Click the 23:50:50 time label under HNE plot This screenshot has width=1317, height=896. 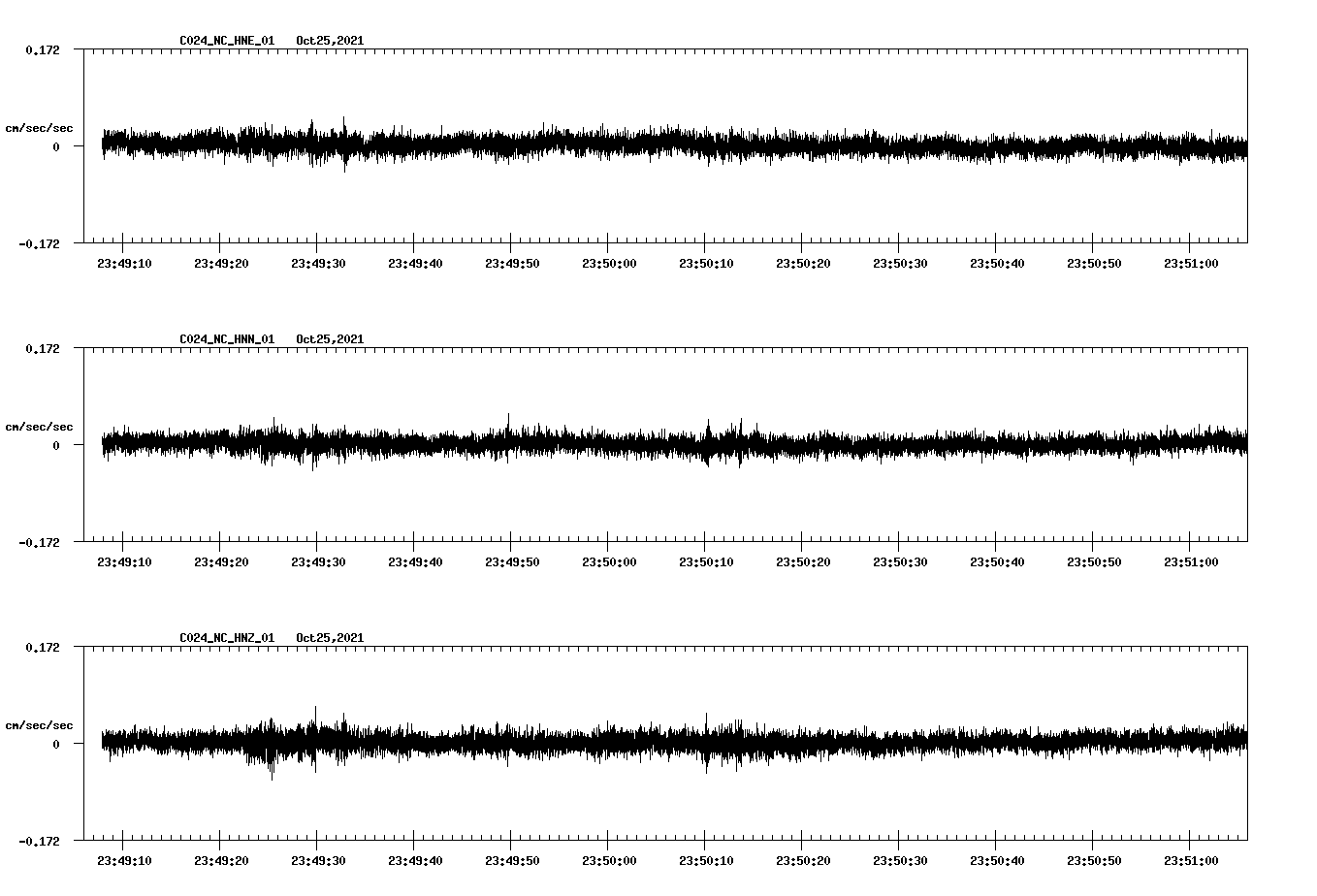(x=1093, y=263)
